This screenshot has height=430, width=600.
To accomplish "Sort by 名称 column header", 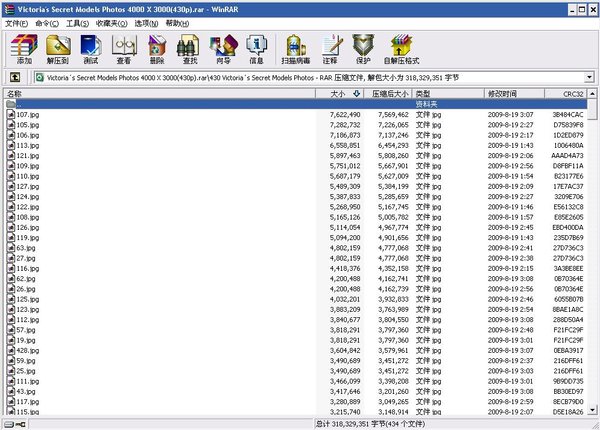I will tap(159, 94).
